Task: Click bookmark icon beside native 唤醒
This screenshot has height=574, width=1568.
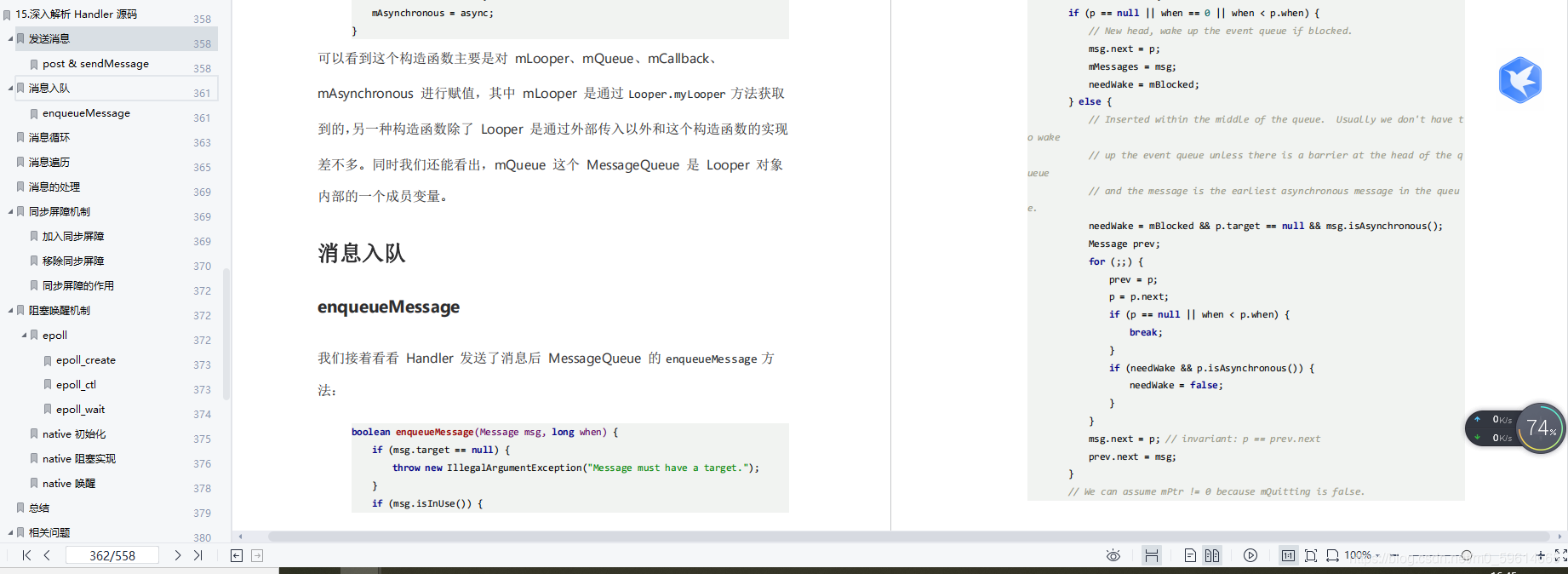Action: [34, 483]
